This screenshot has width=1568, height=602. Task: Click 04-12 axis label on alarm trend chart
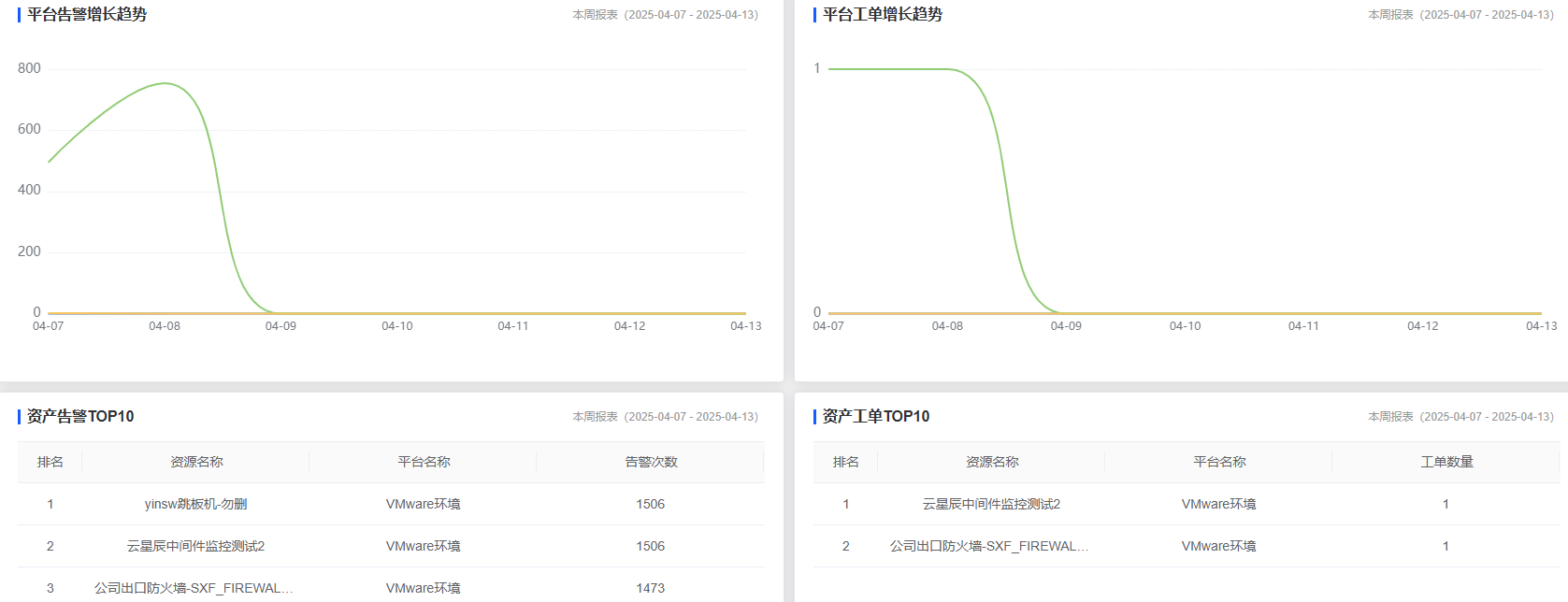[x=630, y=326]
